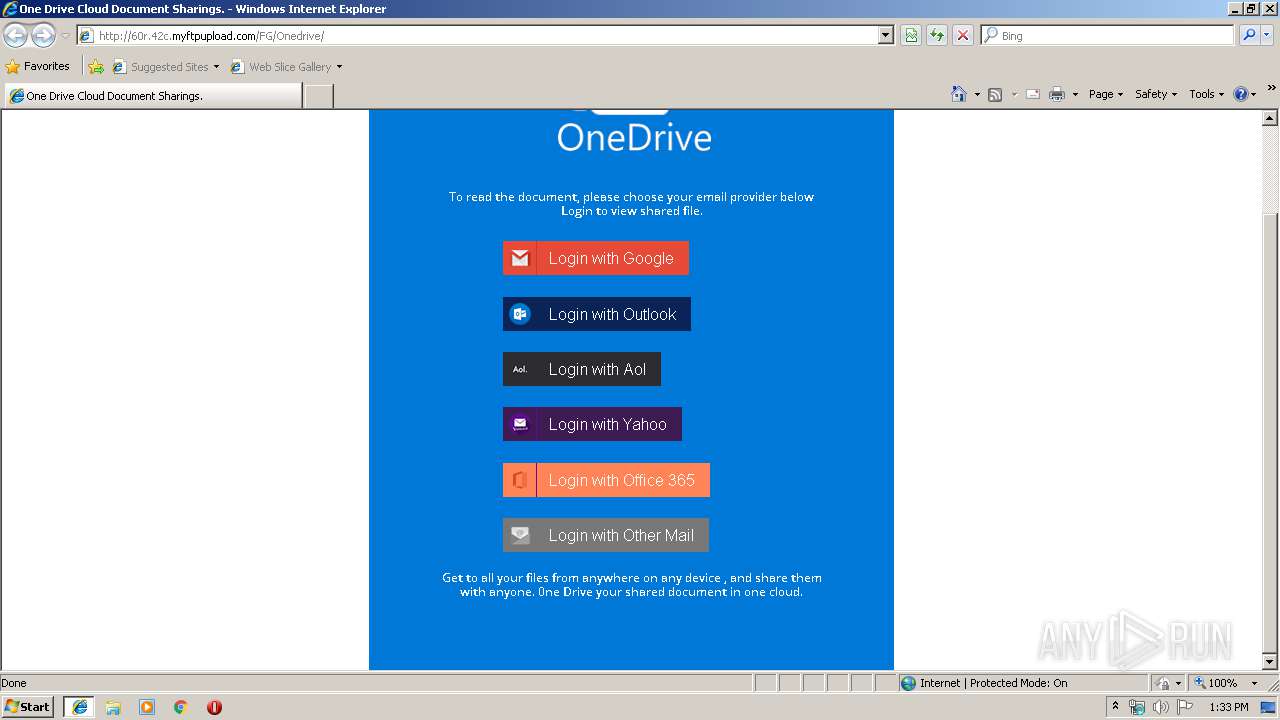Click the volume speaker tray icon
Viewport: 1280px width, 720px height.
(1161, 707)
